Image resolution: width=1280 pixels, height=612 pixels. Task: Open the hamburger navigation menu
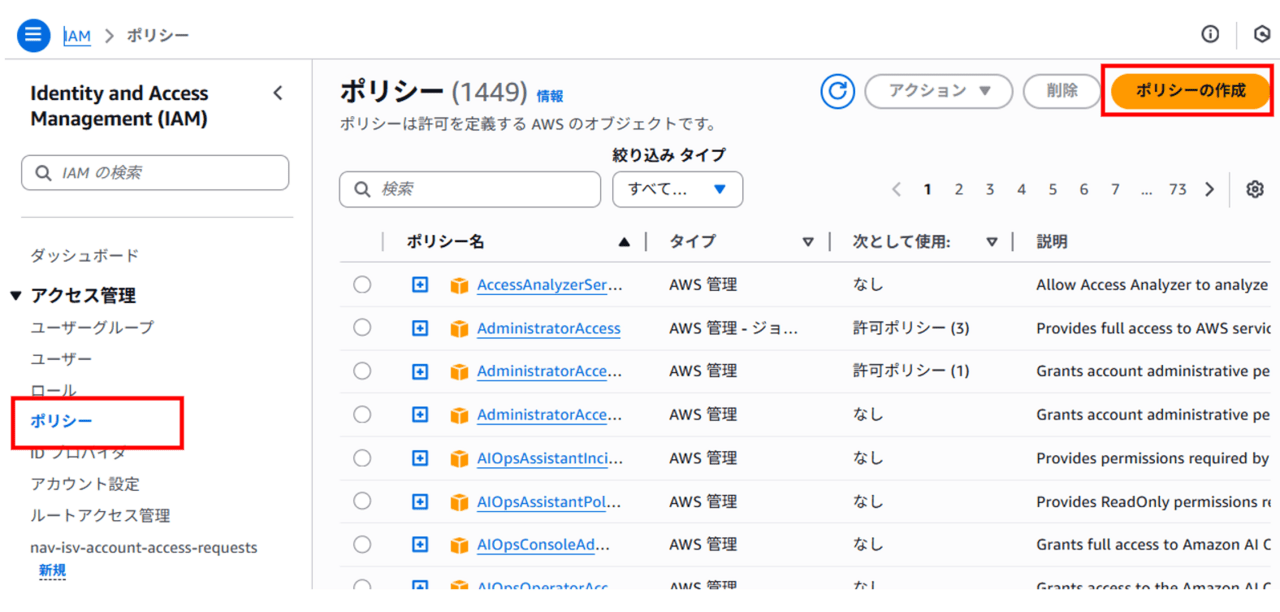tap(33, 35)
